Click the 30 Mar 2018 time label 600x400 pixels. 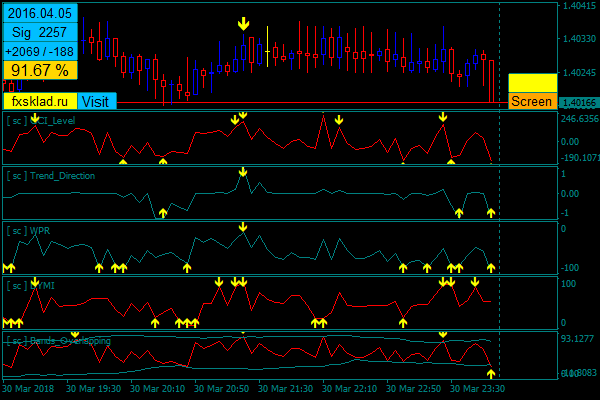(28, 389)
